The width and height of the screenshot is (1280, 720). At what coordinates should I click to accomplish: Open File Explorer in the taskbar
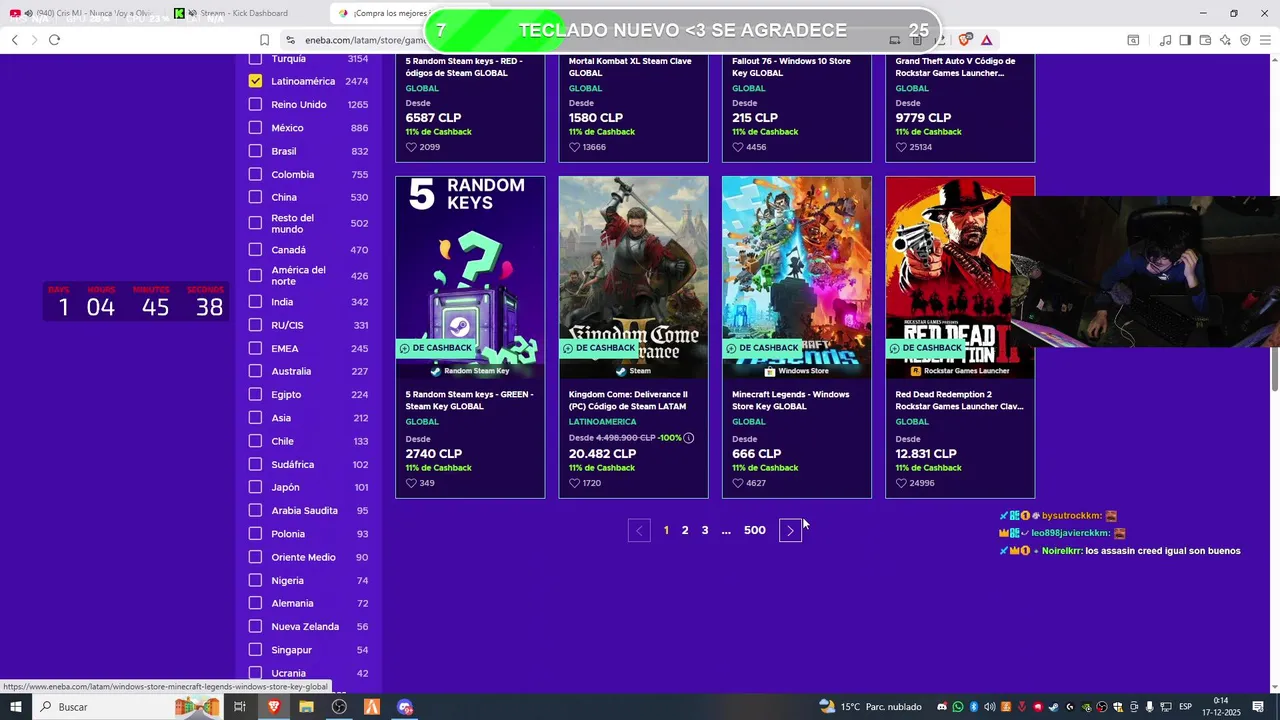click(x=306, y=707)
